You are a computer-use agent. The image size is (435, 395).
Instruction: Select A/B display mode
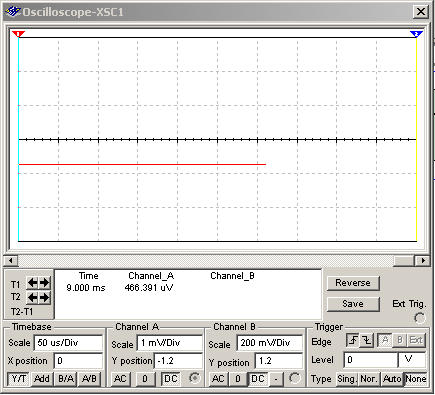coord(89,379)
